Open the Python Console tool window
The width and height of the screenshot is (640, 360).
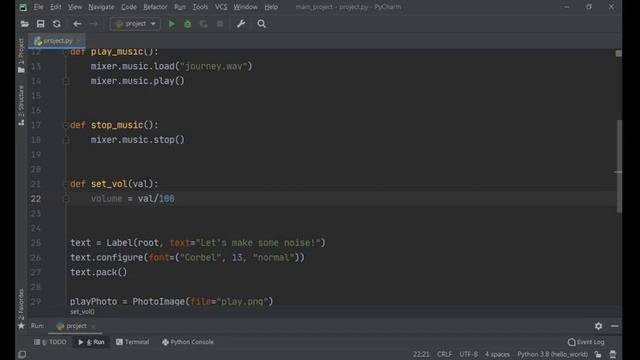click(x=188, y=342)
